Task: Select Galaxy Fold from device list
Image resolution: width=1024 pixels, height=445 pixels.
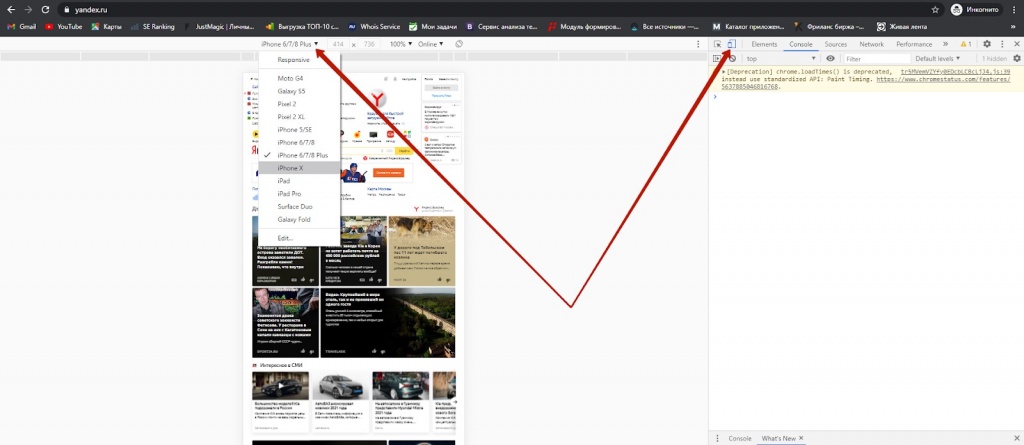Action: pos(299,220)
